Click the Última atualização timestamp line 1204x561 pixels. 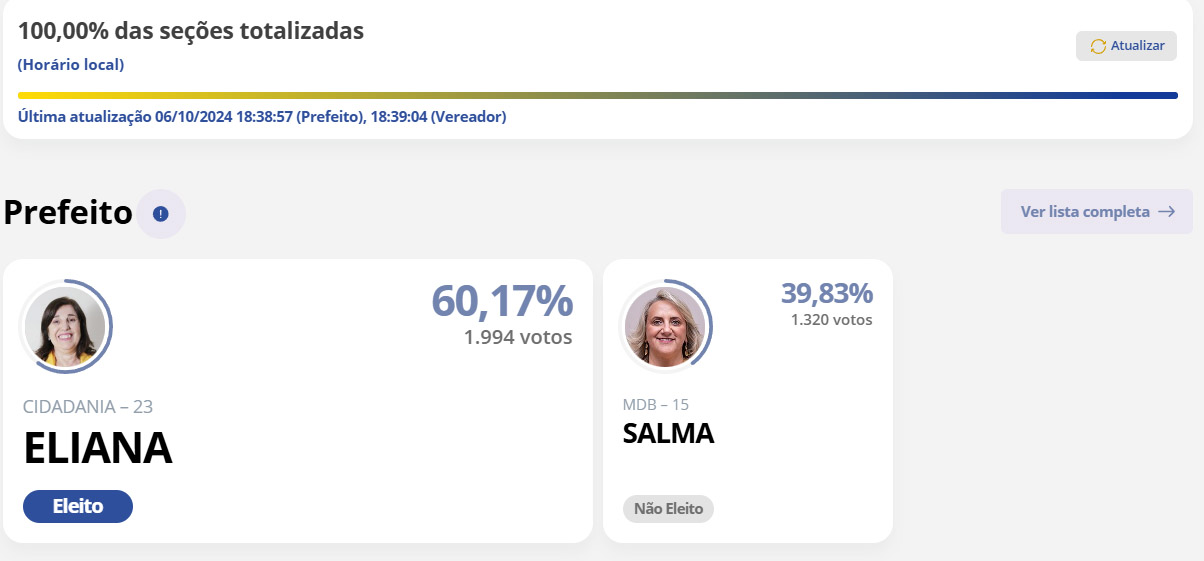[x=262, y=117]
